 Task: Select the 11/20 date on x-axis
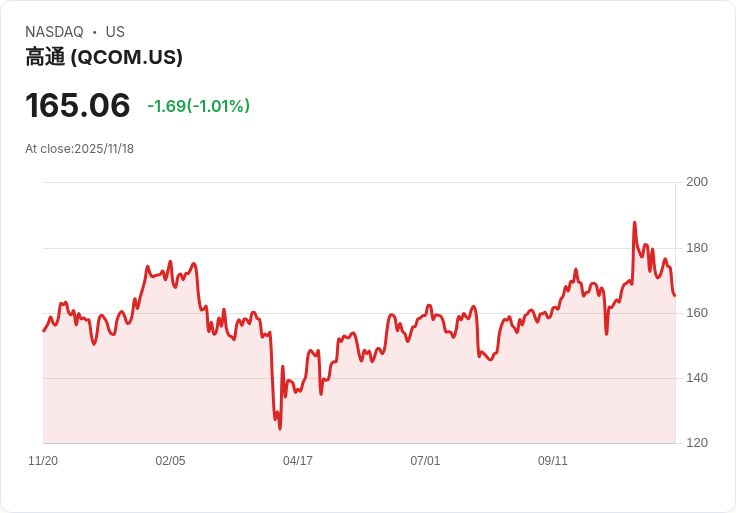click(x=43, y=461)
